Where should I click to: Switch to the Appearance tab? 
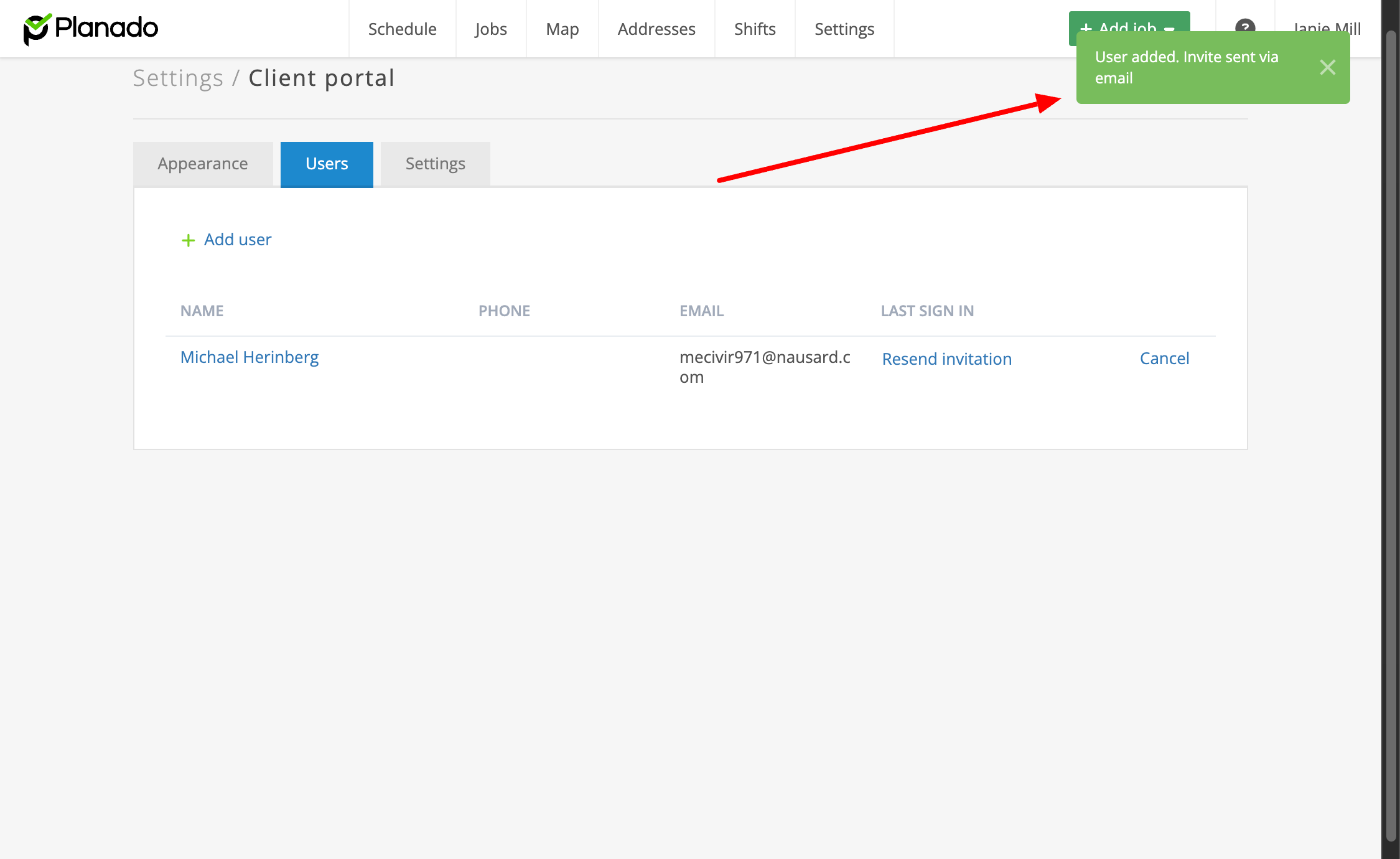(202, 164)
